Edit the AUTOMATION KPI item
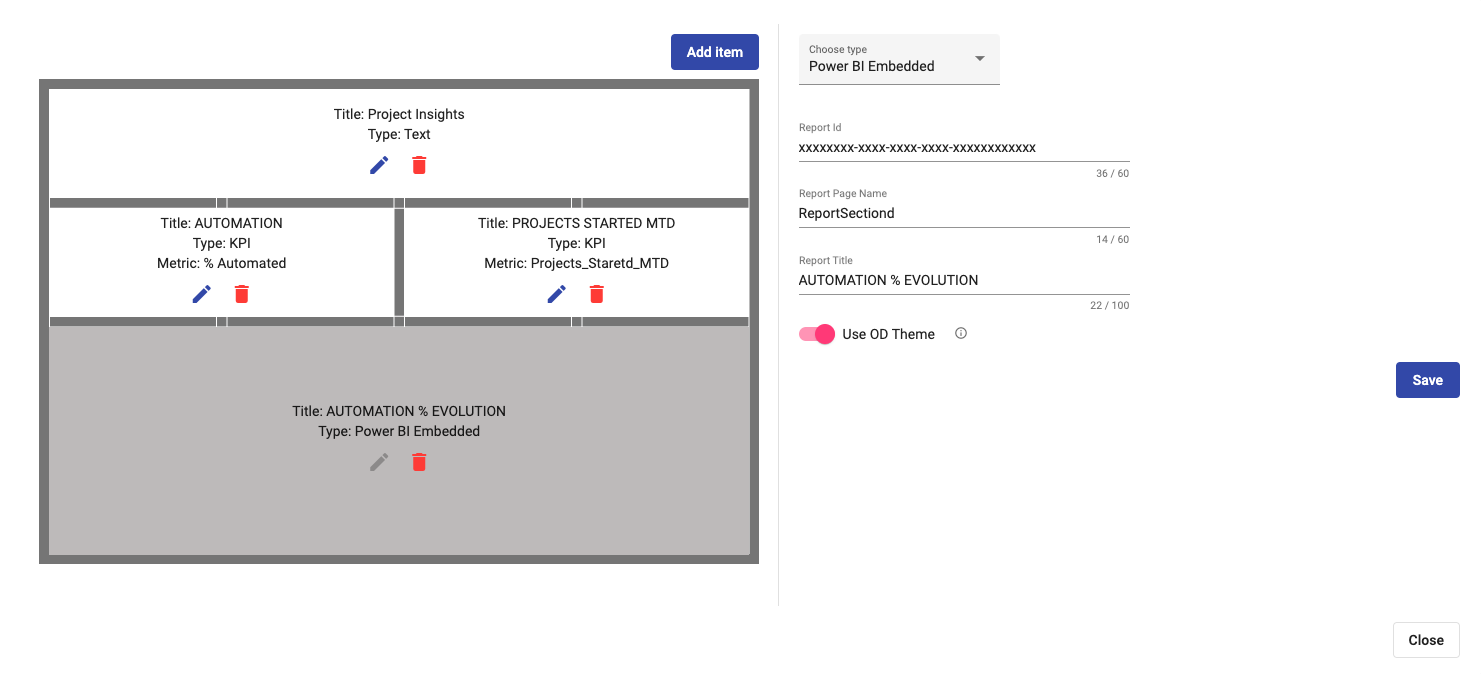This screenshot has width=1481, height=674. [202, 294]
